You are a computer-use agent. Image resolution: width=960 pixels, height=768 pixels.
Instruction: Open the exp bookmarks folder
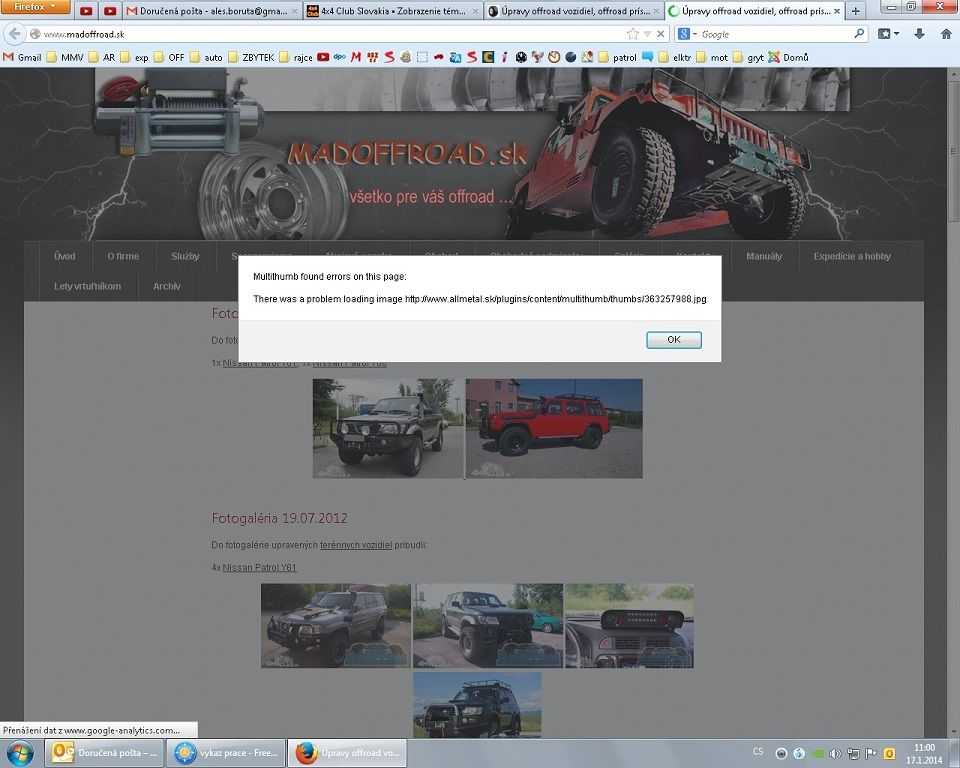(134, 58)
